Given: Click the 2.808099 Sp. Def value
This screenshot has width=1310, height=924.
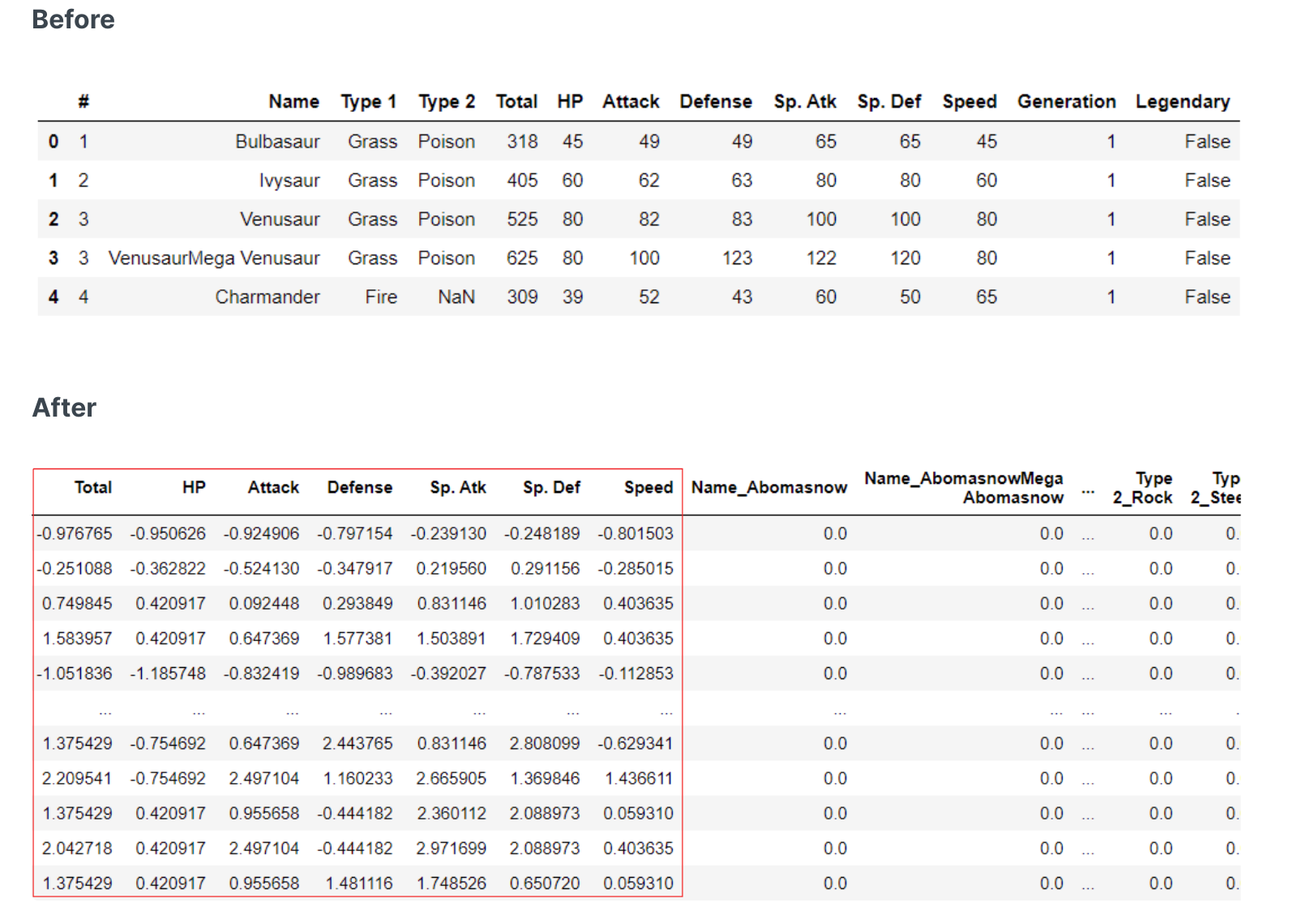Looking at the screenshot, I should [x=544, y=744].
